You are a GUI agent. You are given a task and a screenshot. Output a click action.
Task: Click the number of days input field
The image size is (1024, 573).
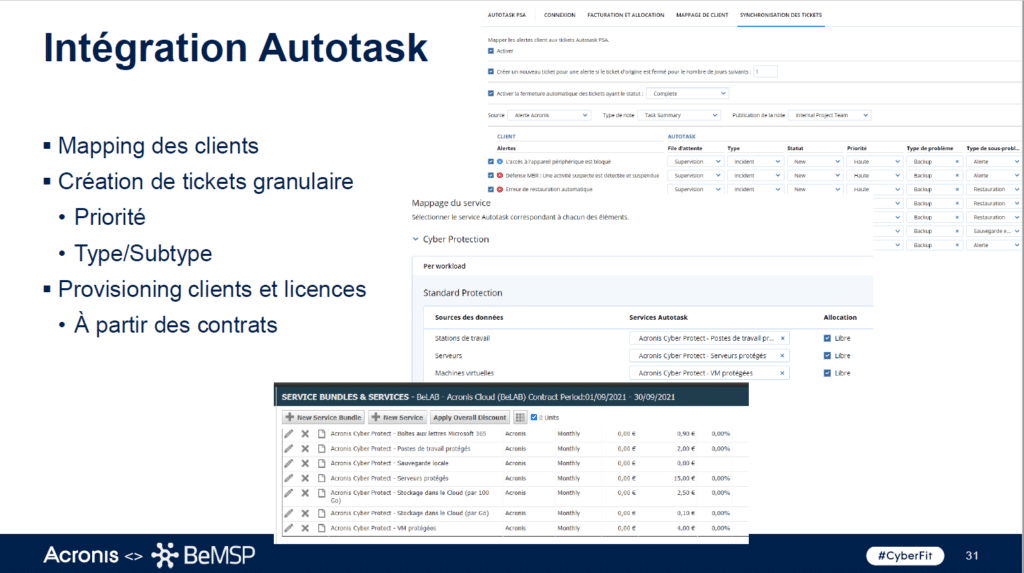coord(765,72)
